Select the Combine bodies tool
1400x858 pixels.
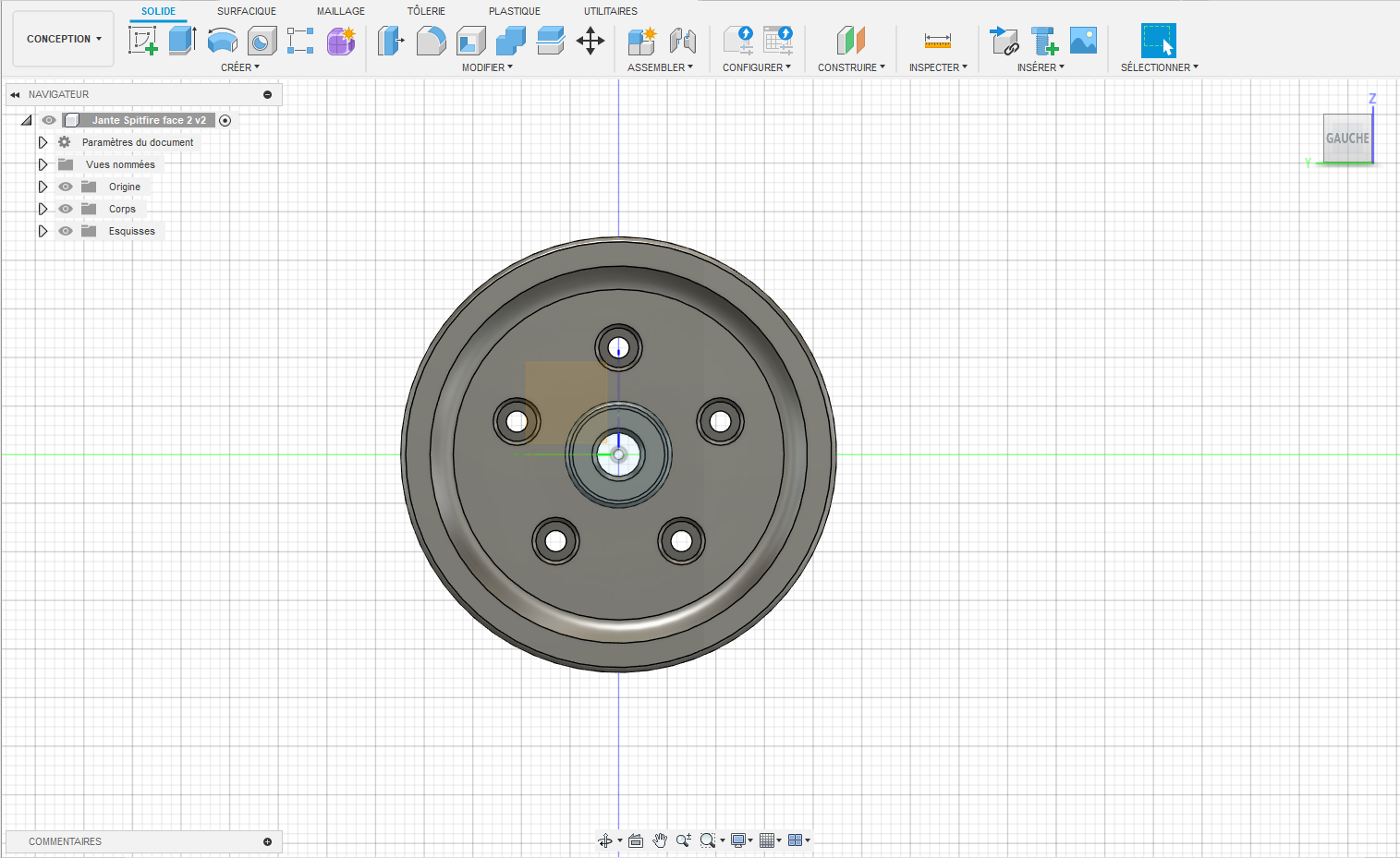point(510,41)
